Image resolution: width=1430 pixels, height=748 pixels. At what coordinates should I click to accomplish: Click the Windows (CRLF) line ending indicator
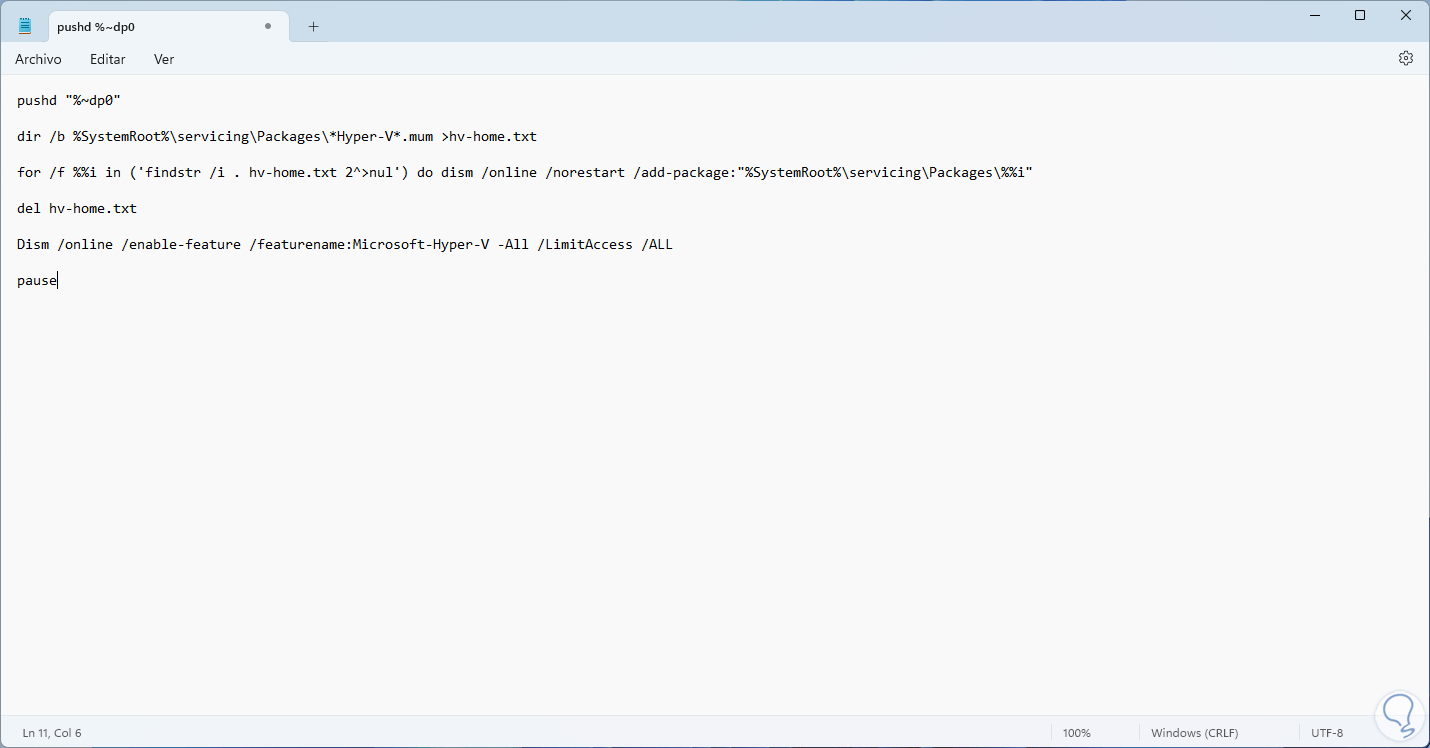point(1196,733)
